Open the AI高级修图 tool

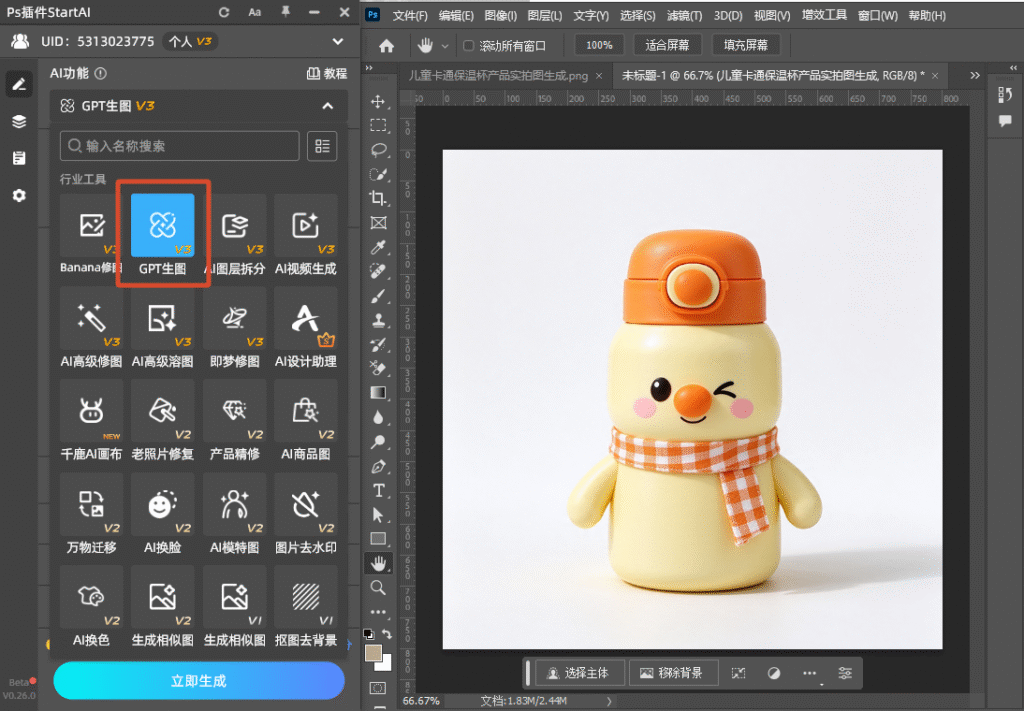[x=91, y=328]
